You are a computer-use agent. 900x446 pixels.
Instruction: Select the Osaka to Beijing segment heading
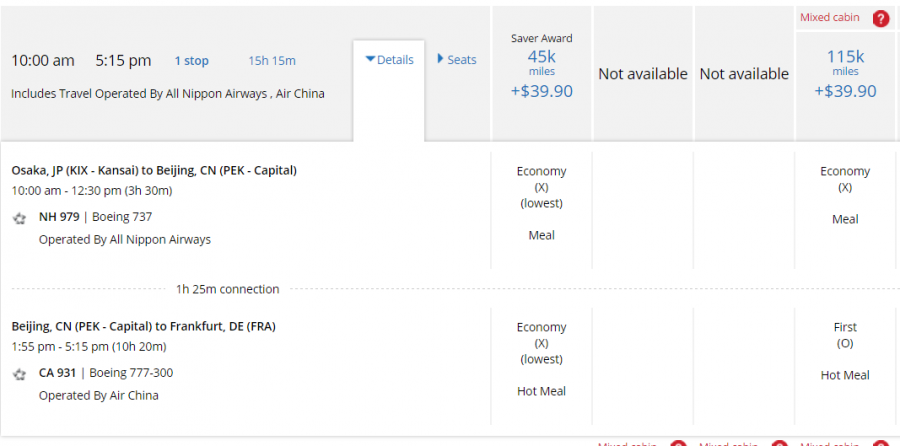(154, 170)
